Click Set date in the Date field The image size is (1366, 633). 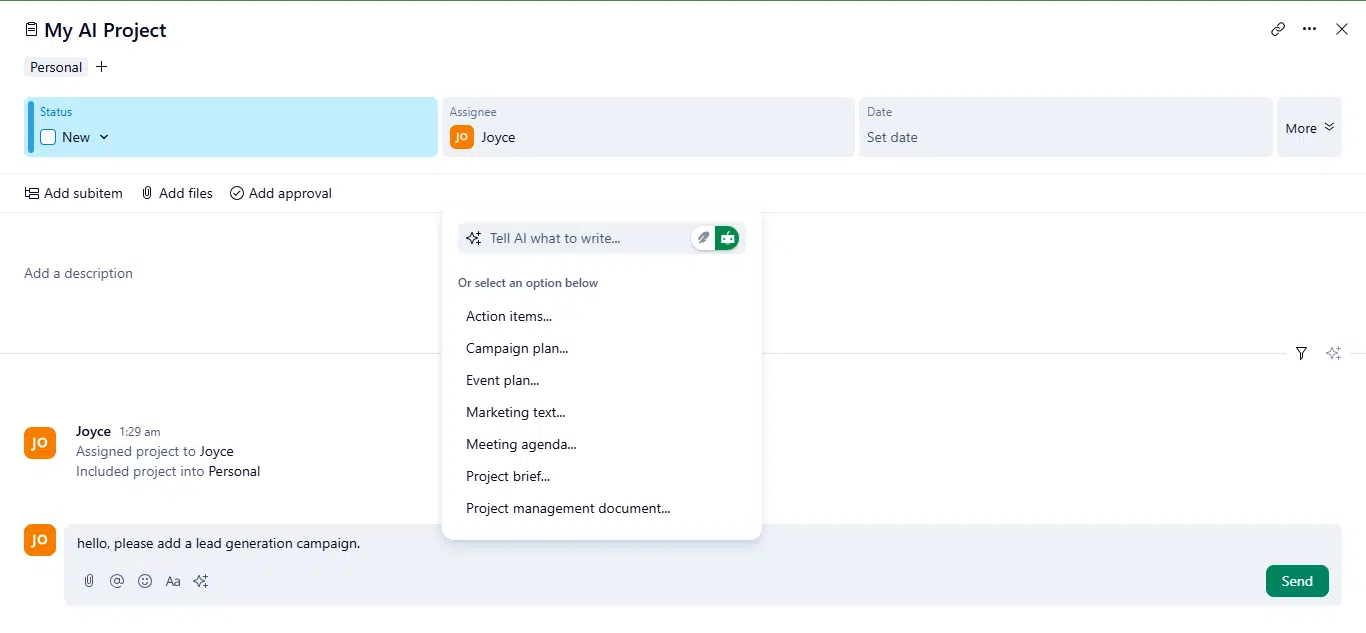(892, 137)
